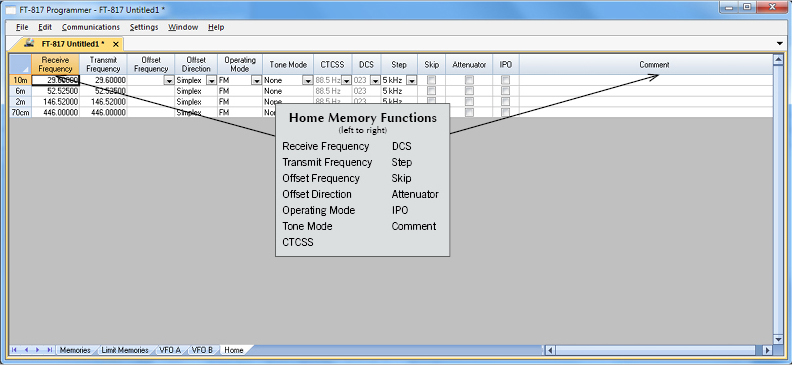Select the 10m row header
Image resolution: width=792 pixels, height=365 pixels.
20,80
